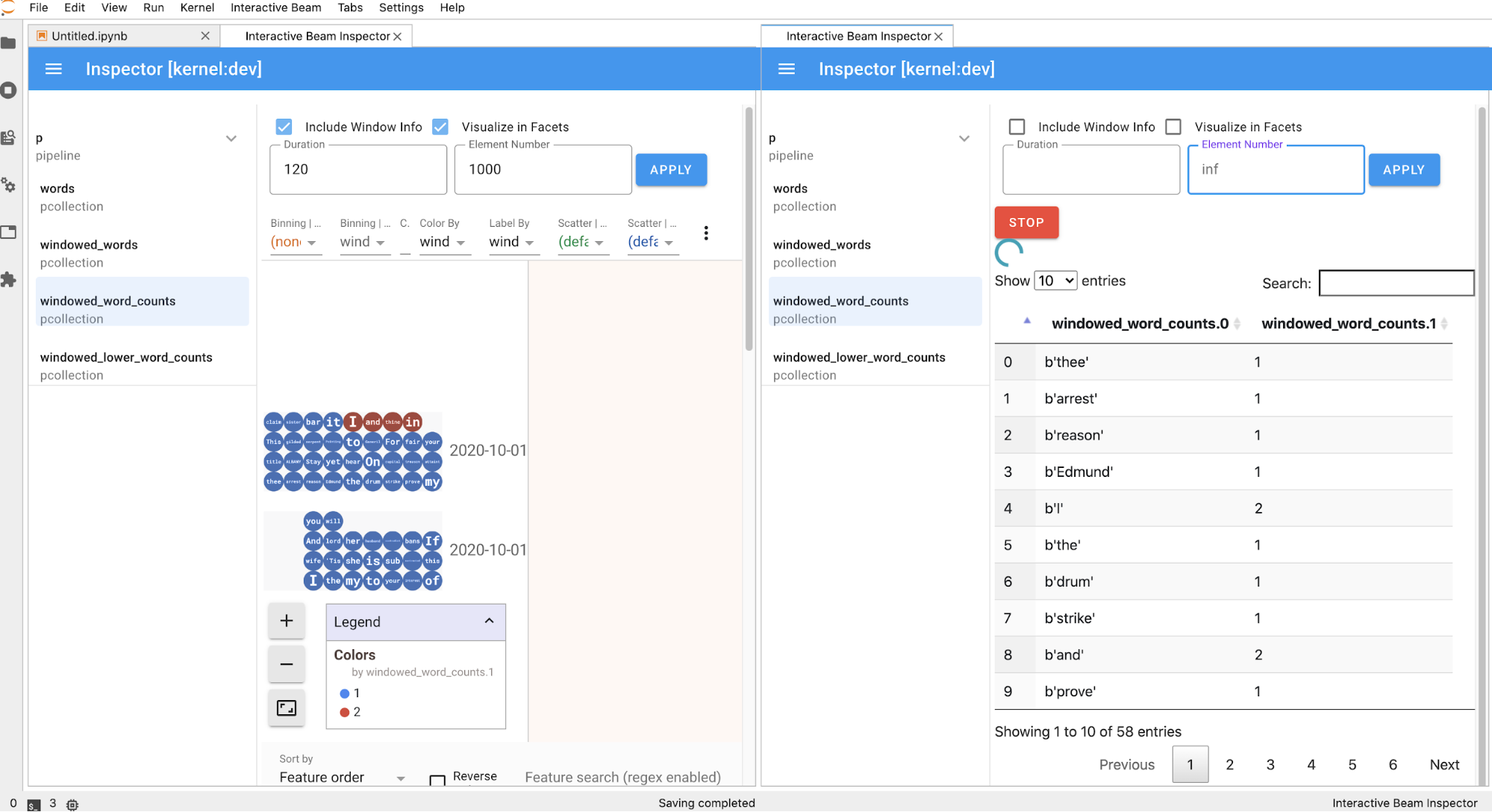
Task: Open the Binning wind dropdown
Action: 362,244
